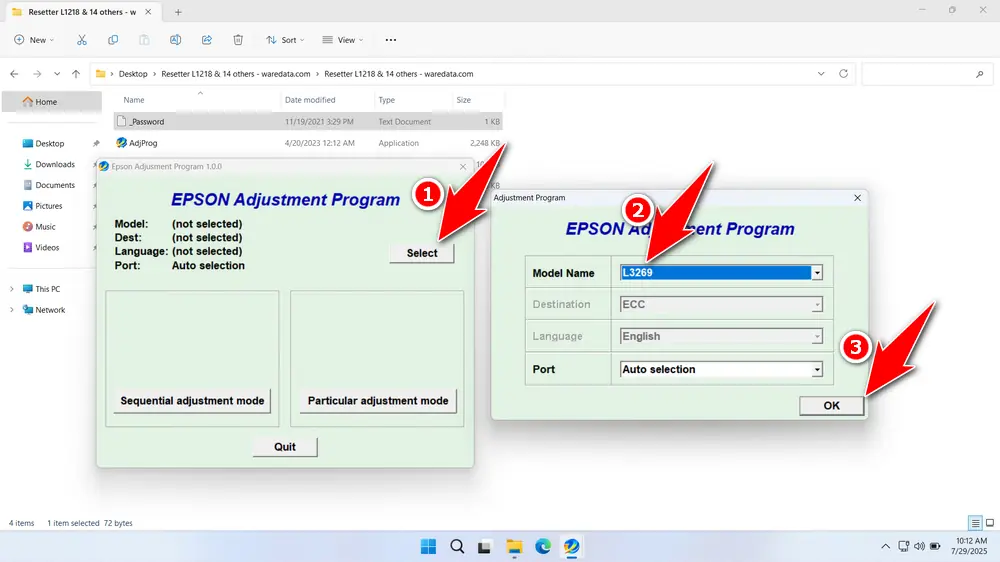Go forward with the Explorer forward arrow

[37, 74]
